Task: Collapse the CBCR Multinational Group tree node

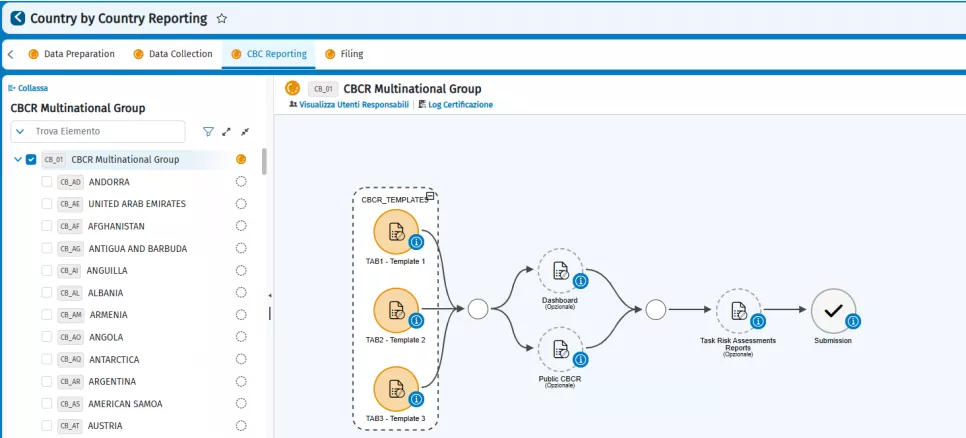Action: click(x=17, y=160)
